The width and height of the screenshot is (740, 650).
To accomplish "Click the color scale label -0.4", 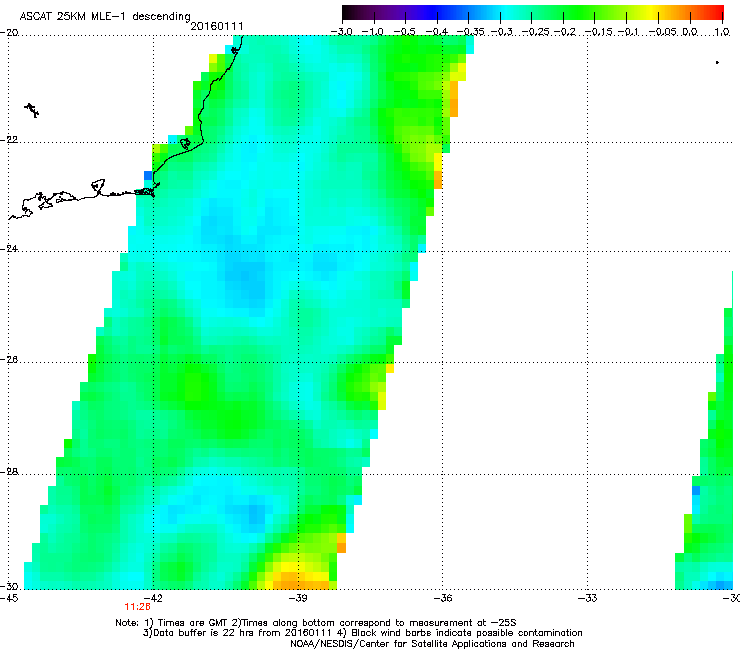I will point(437,32).
